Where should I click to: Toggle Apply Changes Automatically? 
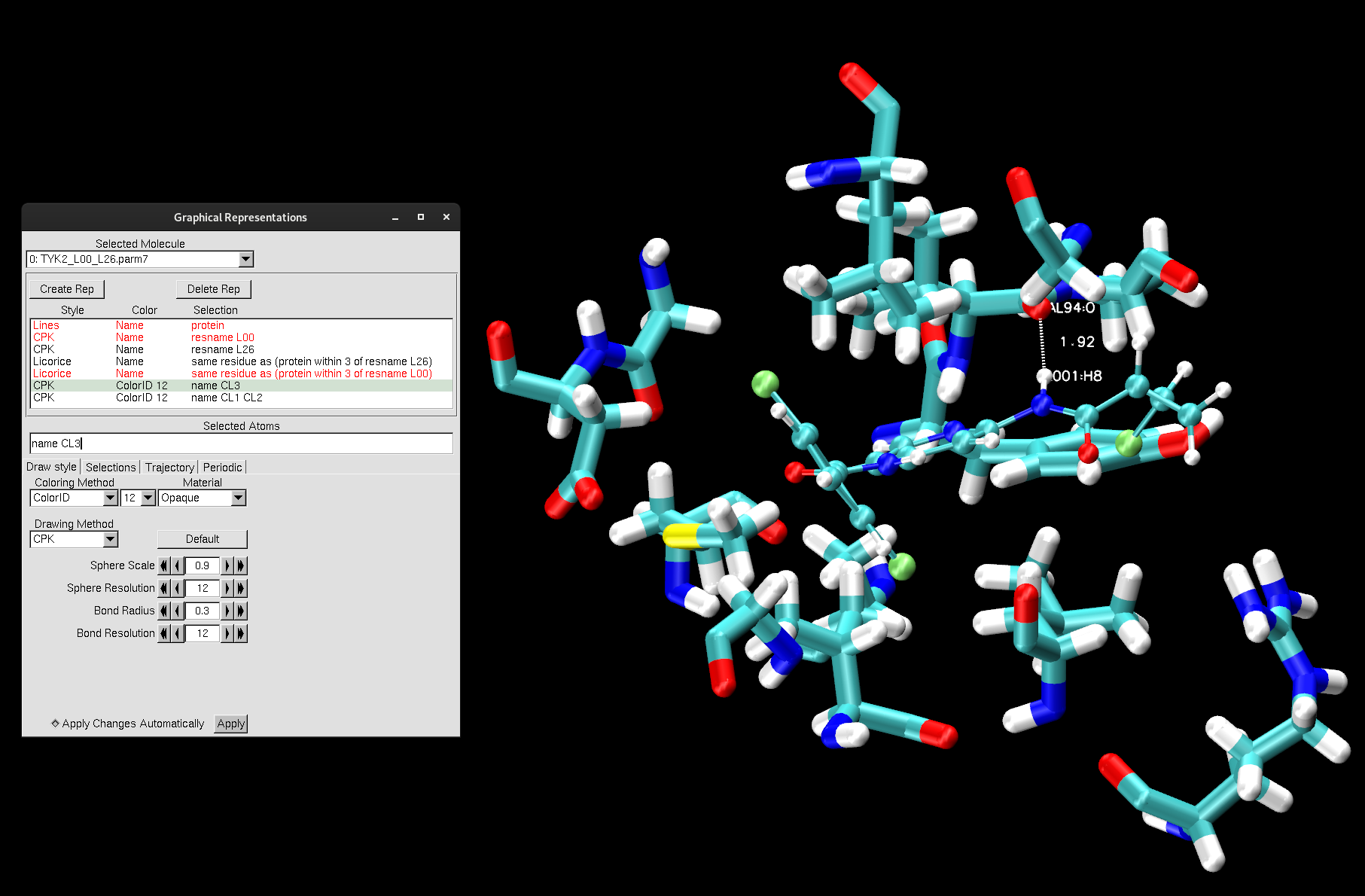pos(56,724)
